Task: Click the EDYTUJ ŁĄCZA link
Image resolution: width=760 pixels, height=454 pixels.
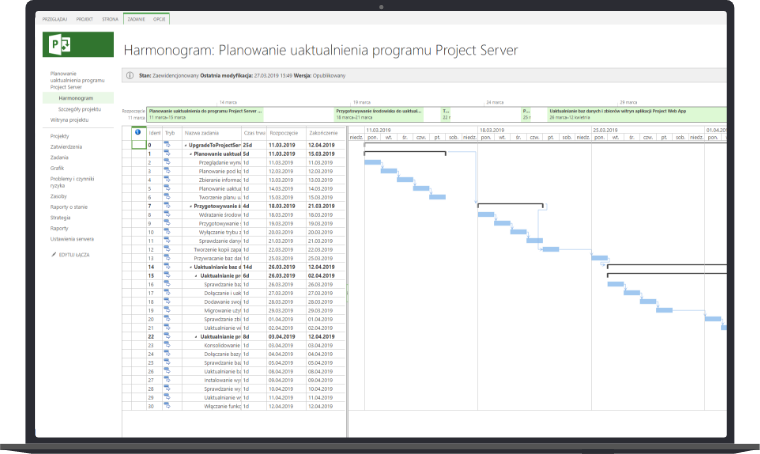Action: 74,254
